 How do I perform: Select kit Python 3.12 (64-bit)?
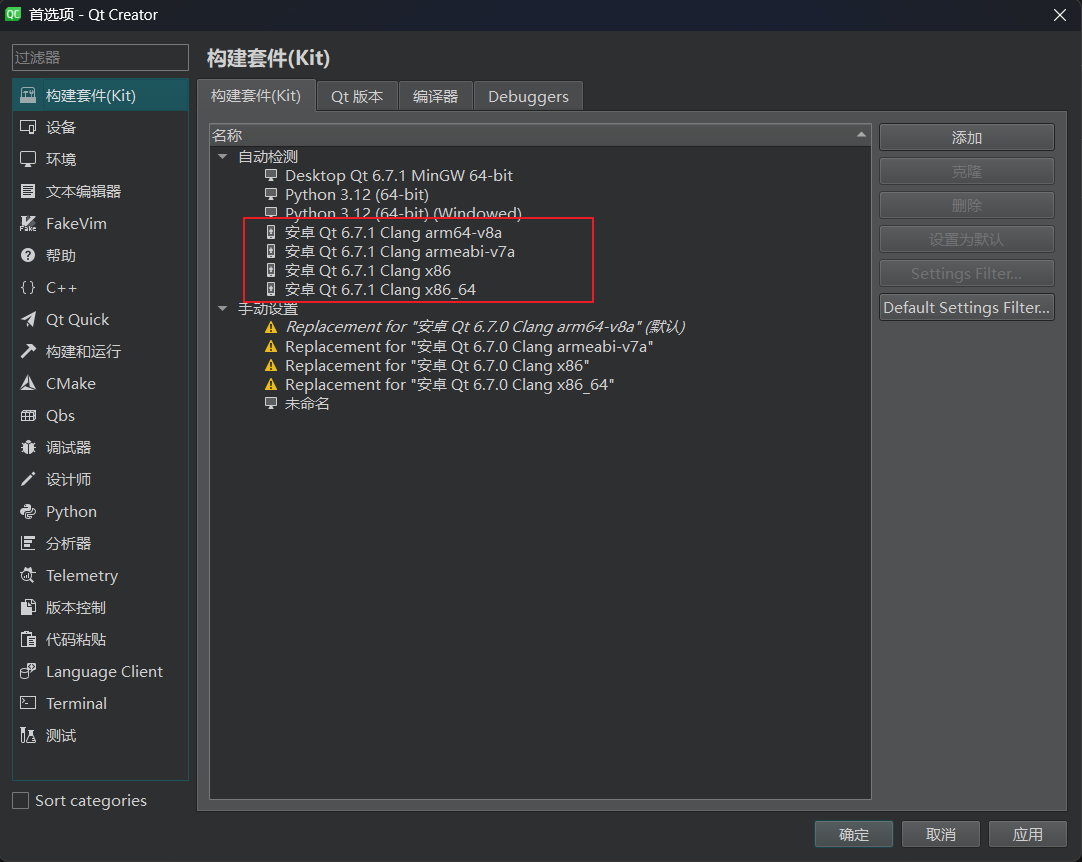point(357,195)
